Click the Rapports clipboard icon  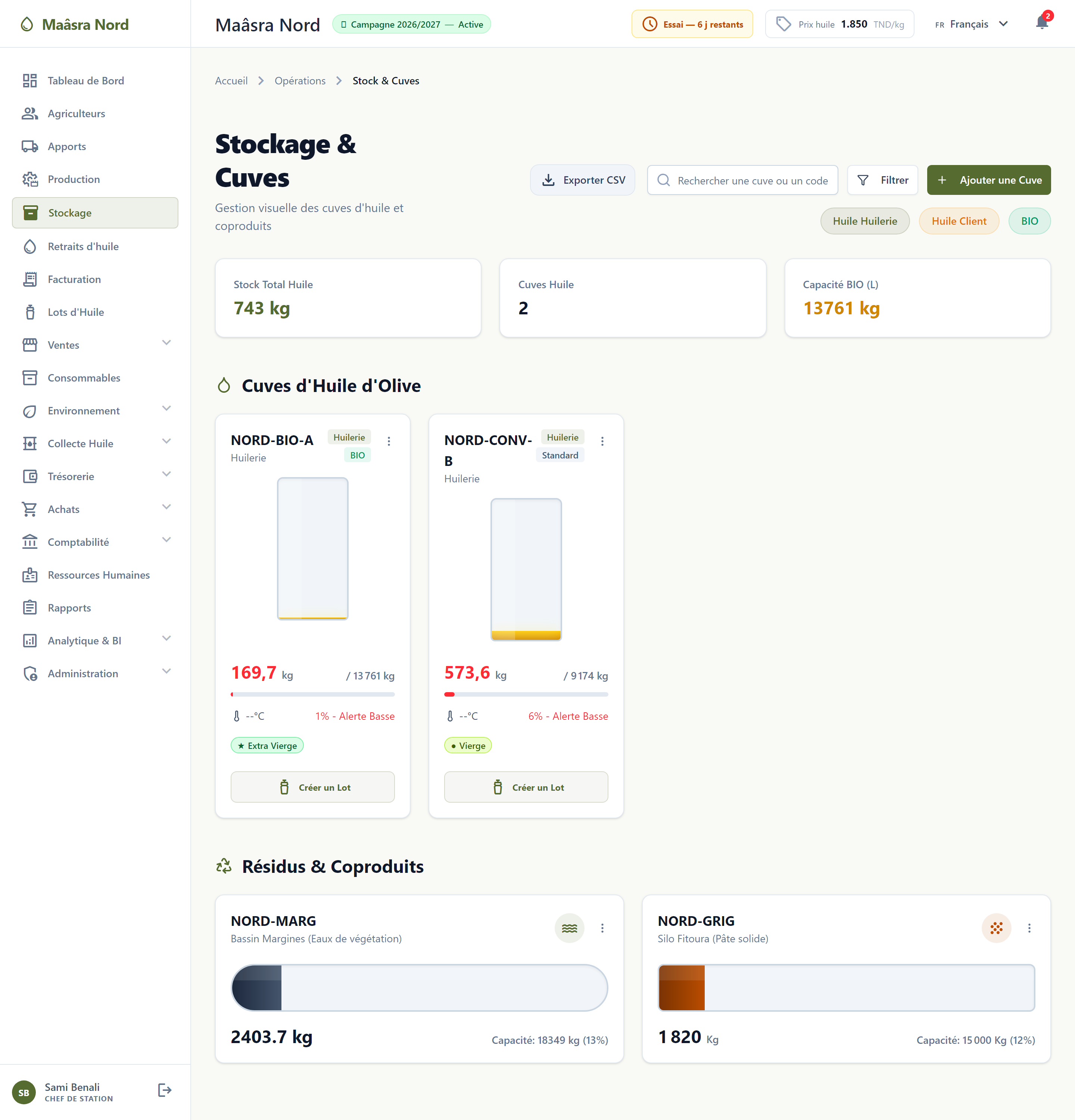click(30, 607)
